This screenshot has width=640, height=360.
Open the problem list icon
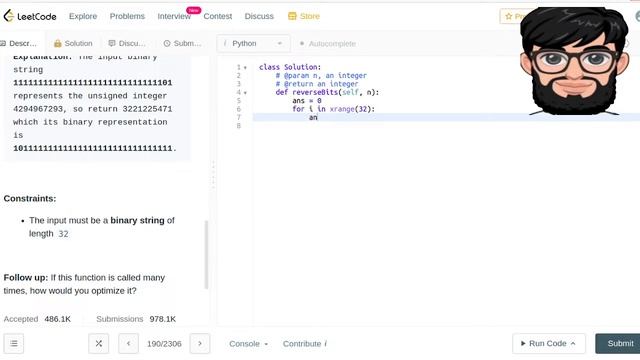point(14,344)
